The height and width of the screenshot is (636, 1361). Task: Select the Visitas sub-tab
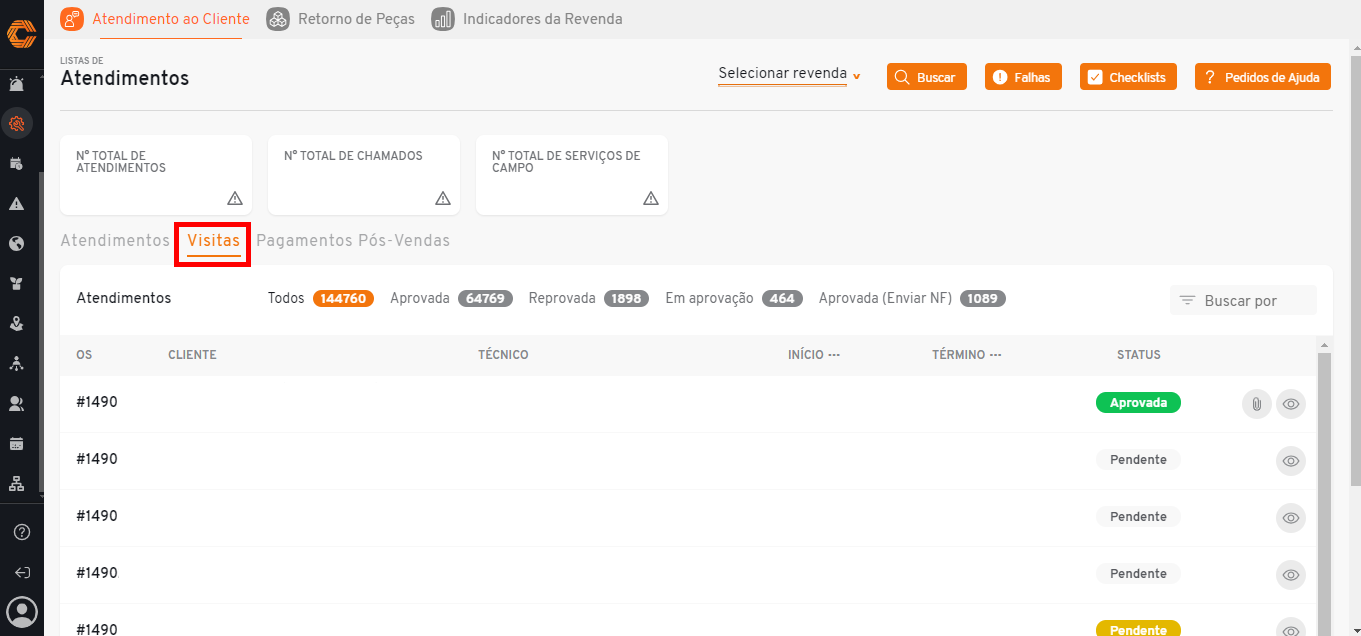pyautogui.click(x=213, y=242)
